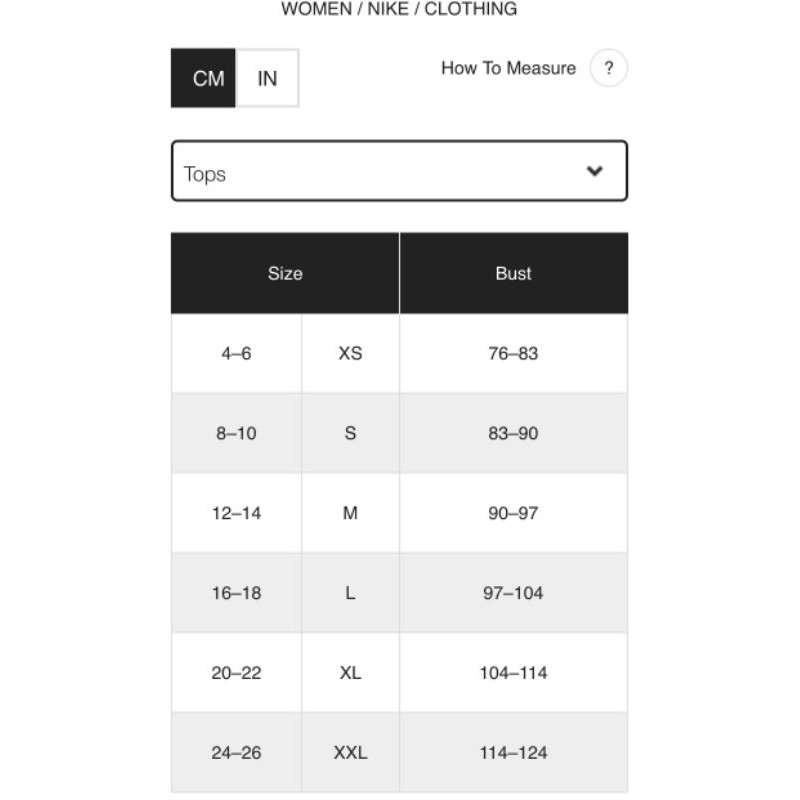
Task: Click the L size cell
Action: tap(351, 593)
